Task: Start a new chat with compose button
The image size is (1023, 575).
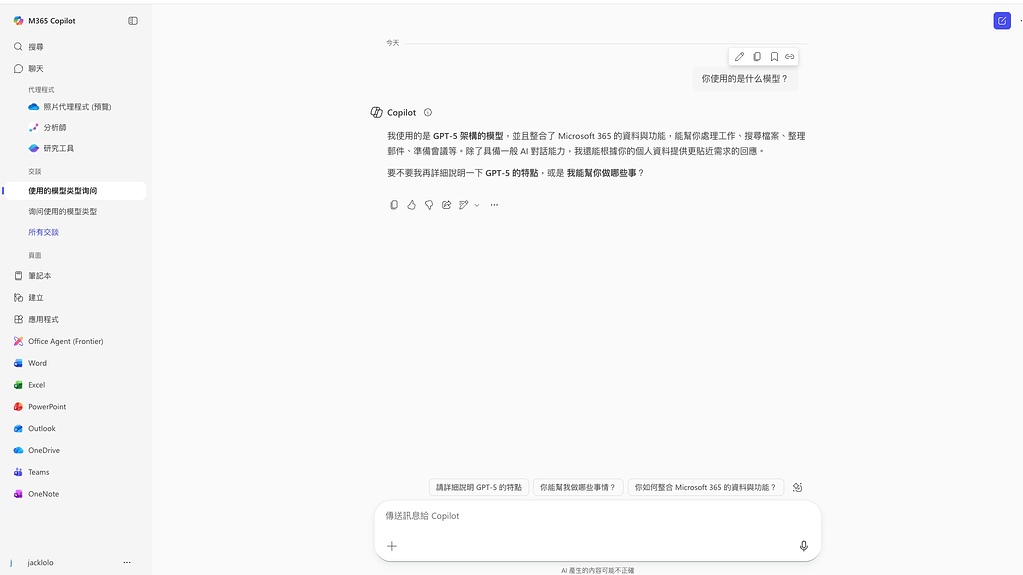Action: coord(1002,21)
